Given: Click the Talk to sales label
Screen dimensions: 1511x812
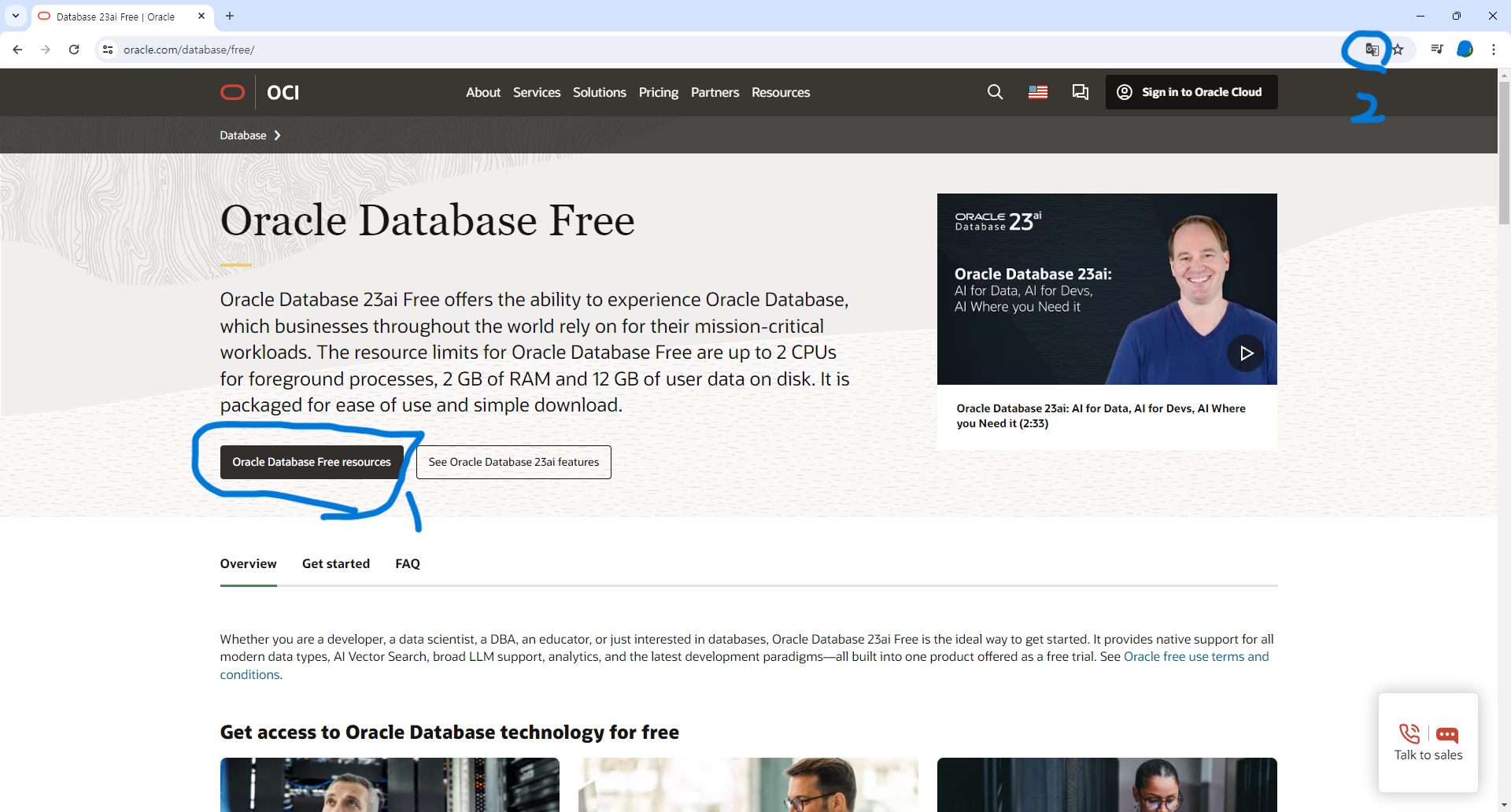Looking at the screenshot, I should point(1428,755).
